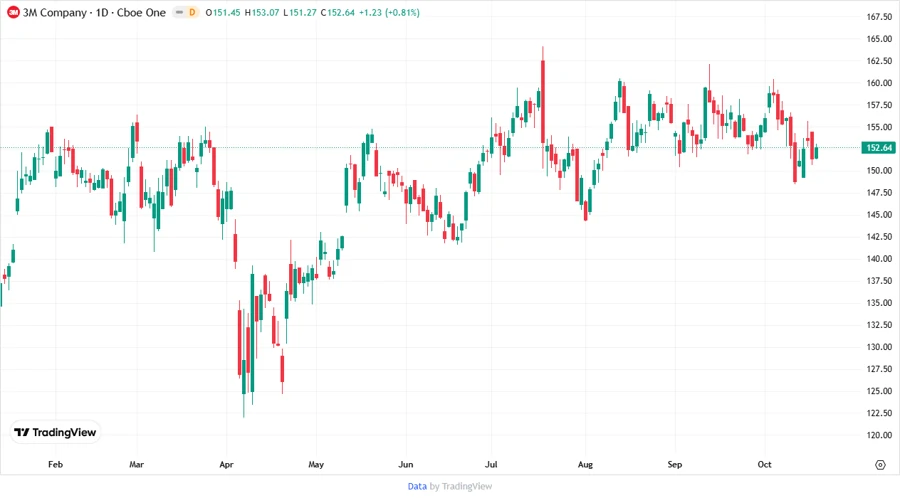Click the Cboe One exchange label
Viewport: 900px width, 498px height.
[141, 13]
